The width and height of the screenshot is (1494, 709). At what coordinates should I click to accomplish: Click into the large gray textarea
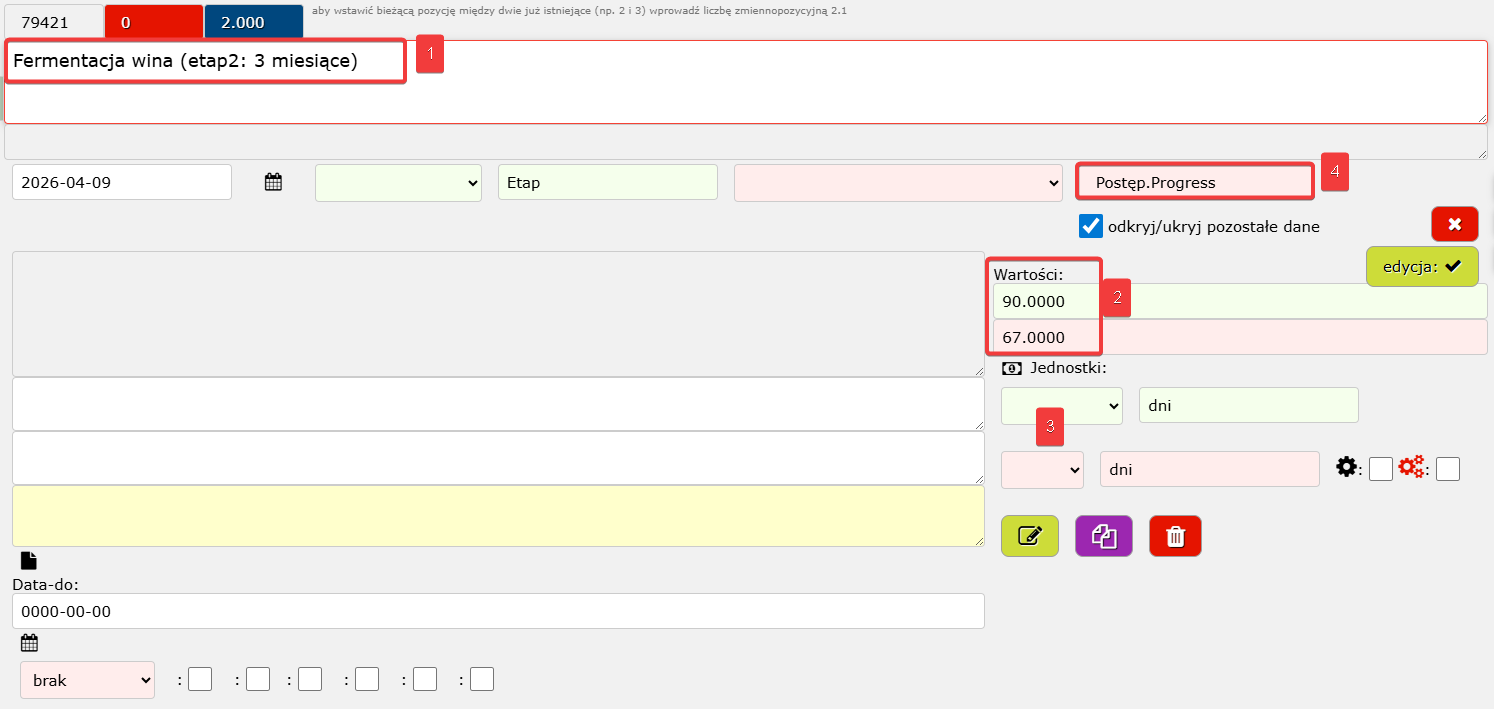tap(498, 314)
